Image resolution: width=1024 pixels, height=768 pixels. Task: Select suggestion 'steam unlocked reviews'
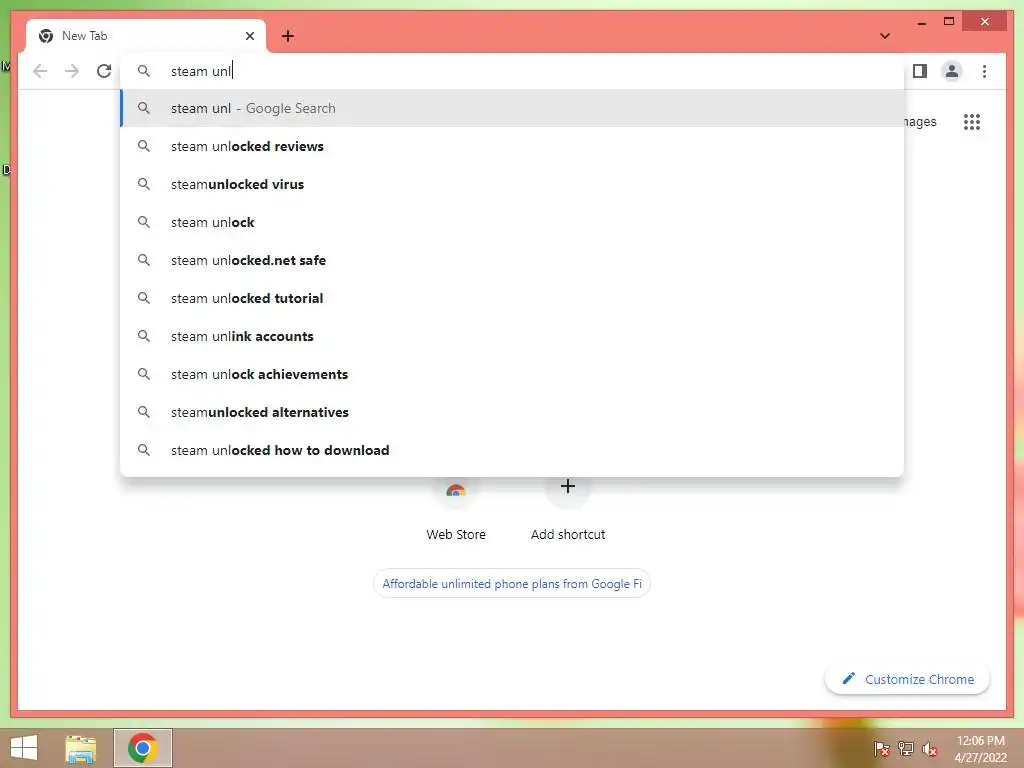coord(512,146)
